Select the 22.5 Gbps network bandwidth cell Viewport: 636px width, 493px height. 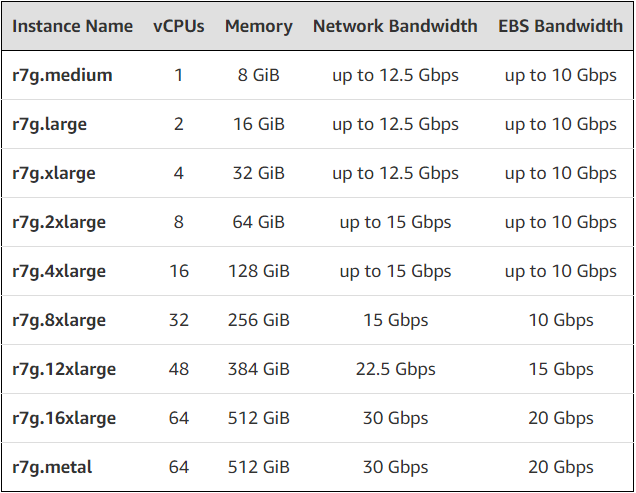395,369
